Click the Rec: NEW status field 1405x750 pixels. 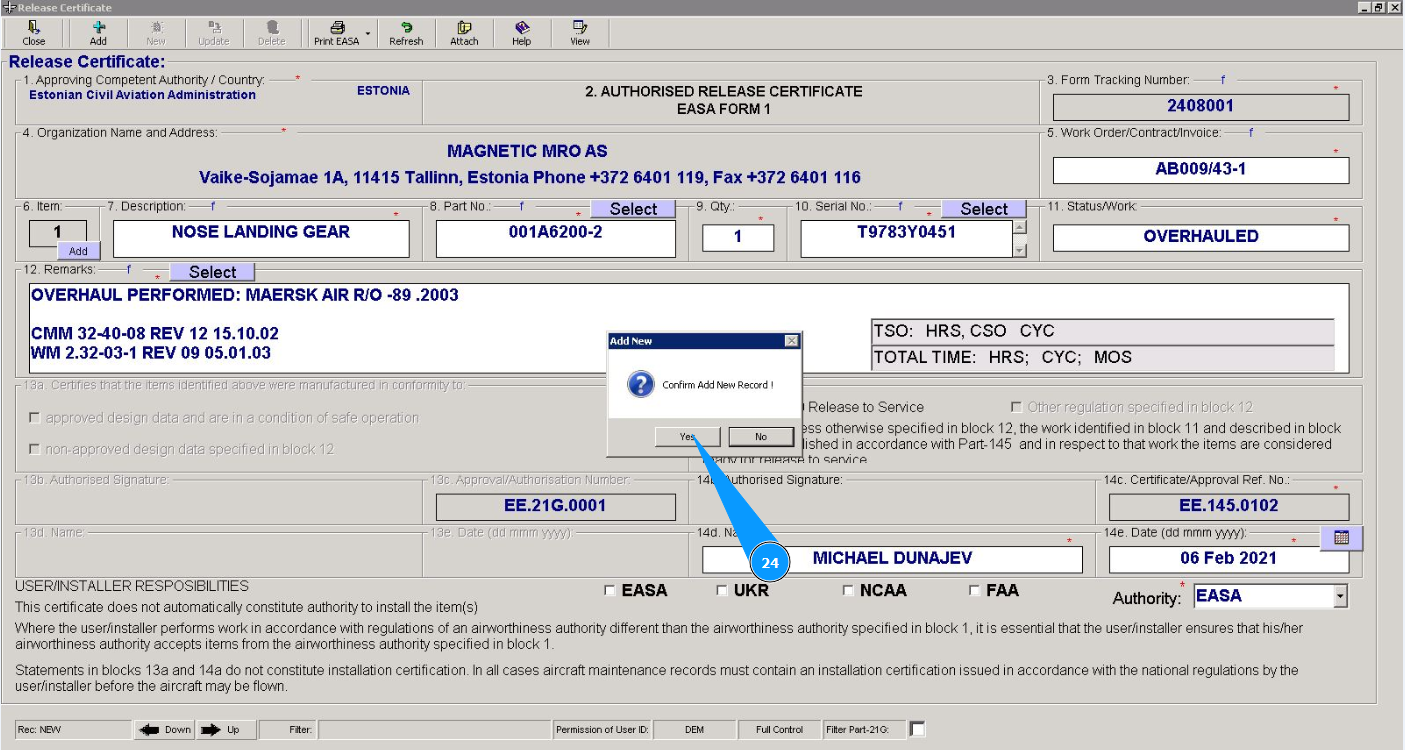click(73, 730)
